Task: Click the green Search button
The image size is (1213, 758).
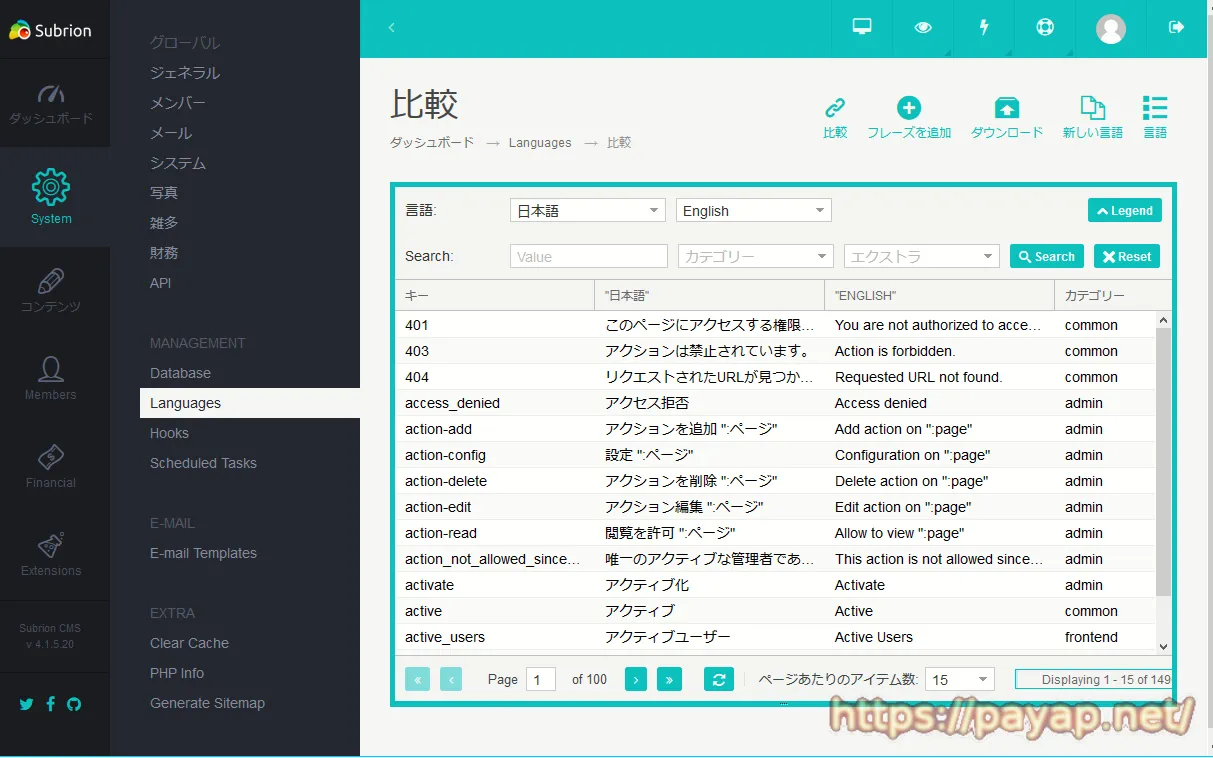Action: click(1046, 257)
